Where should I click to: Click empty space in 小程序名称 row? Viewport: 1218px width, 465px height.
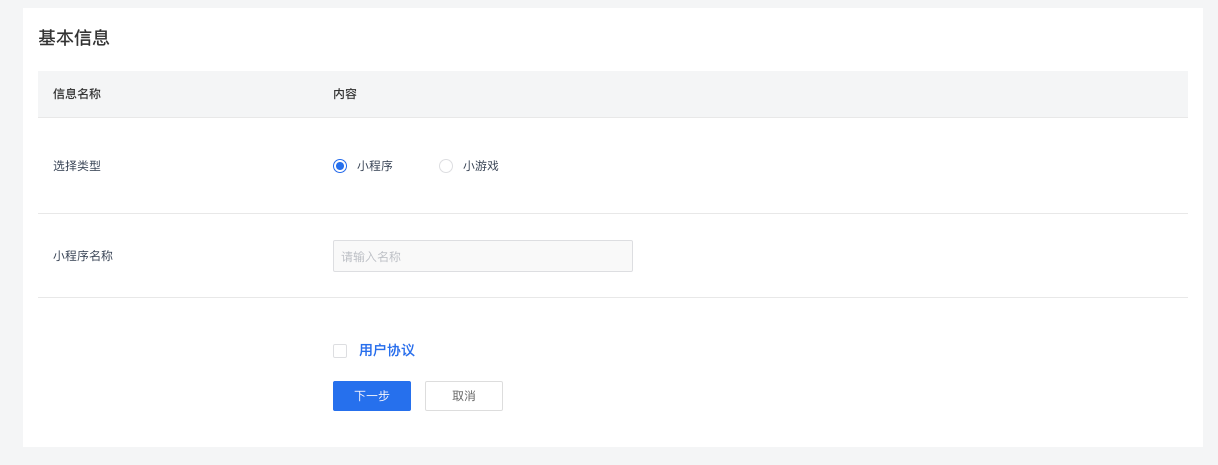pyautogui.click(x=900, y=256)
